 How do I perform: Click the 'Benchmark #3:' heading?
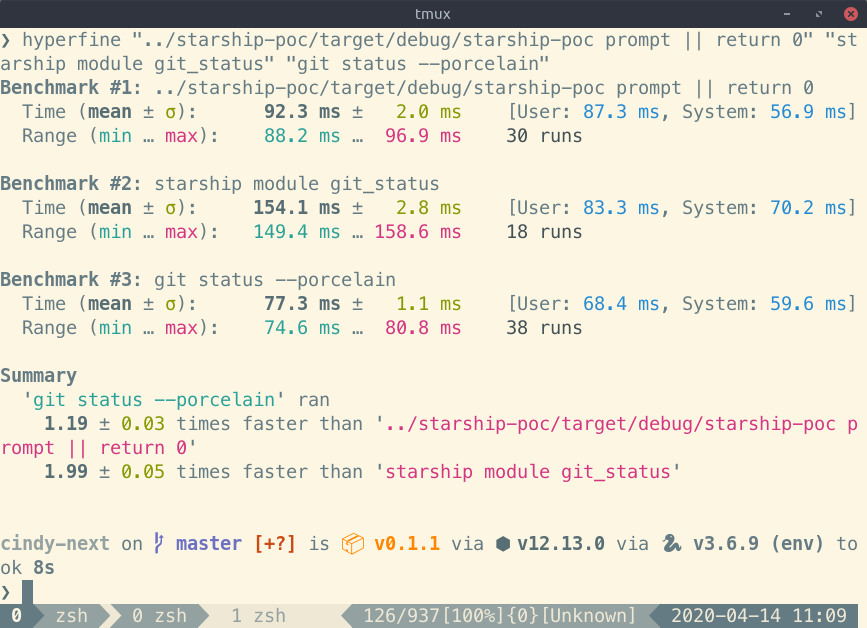pyautogui.click(x=71, y=280)
